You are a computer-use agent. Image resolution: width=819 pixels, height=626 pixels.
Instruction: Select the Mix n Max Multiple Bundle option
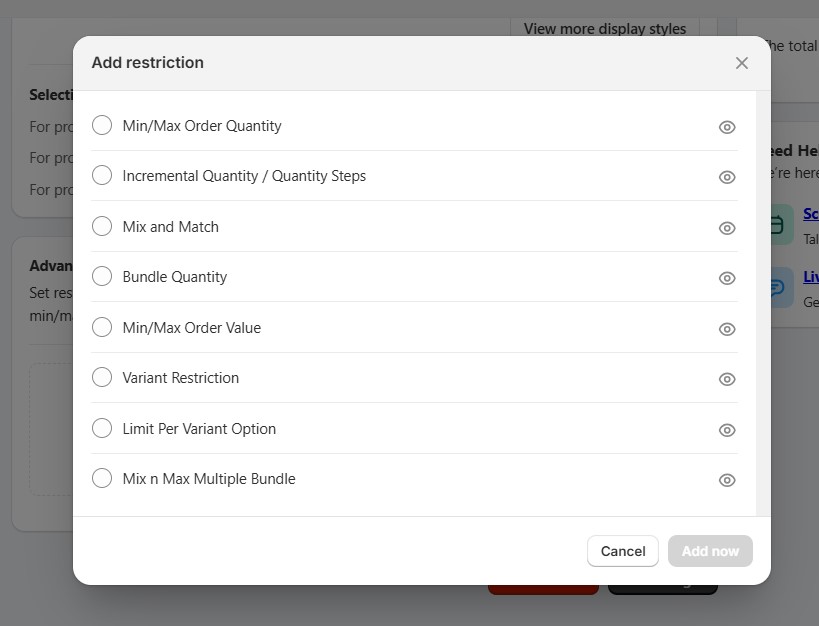[101, 478]
